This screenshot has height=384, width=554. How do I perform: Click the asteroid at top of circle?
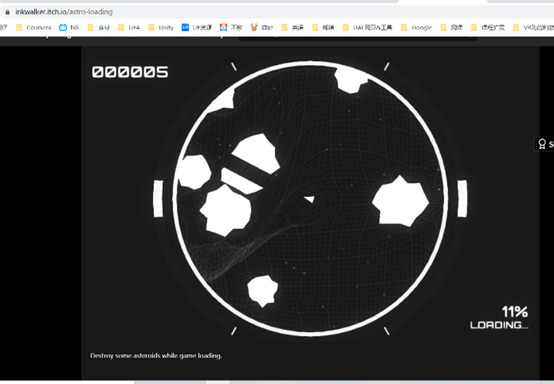tap(351, 80)
